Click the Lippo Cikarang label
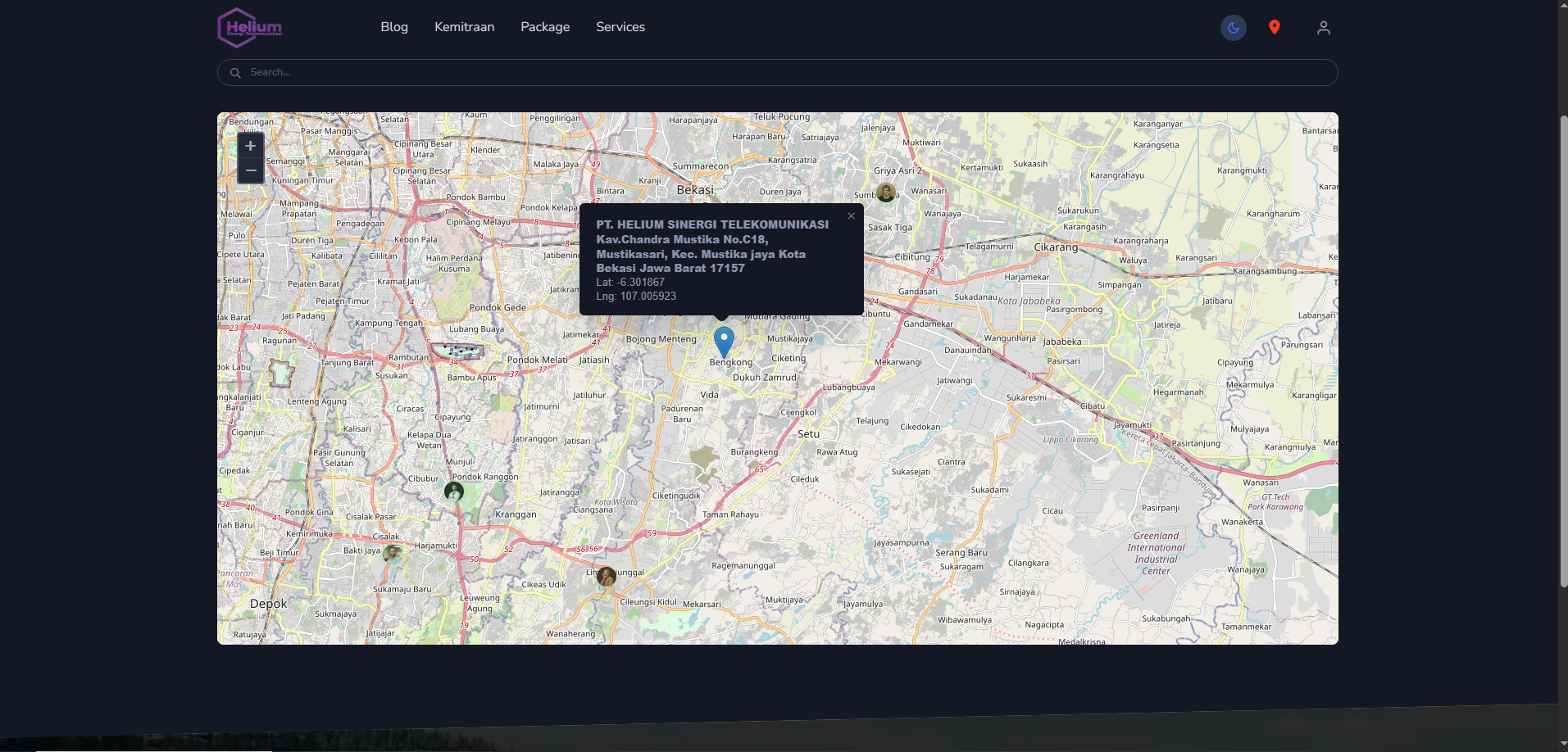The image size is (1568, 752). [x=1070, y=440]
